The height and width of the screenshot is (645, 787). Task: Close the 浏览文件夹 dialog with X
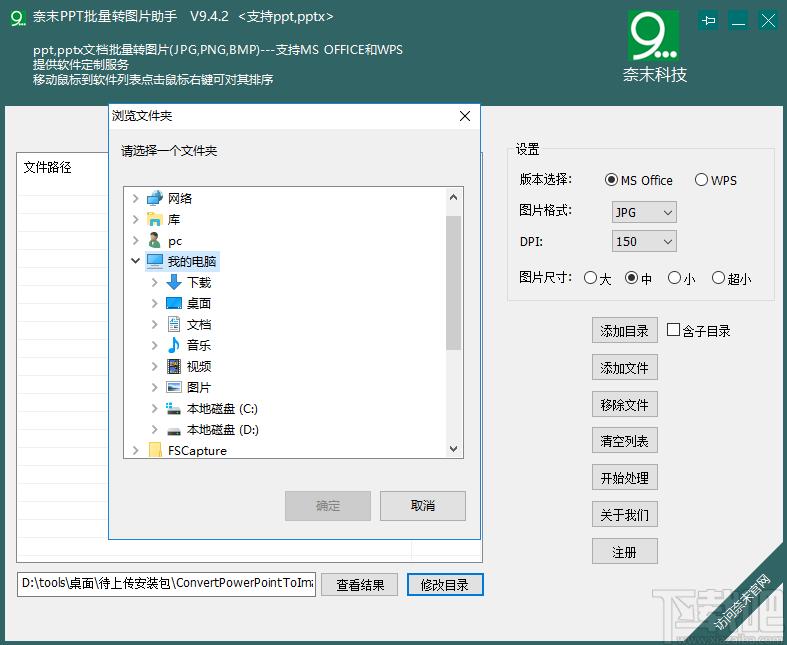465,116
